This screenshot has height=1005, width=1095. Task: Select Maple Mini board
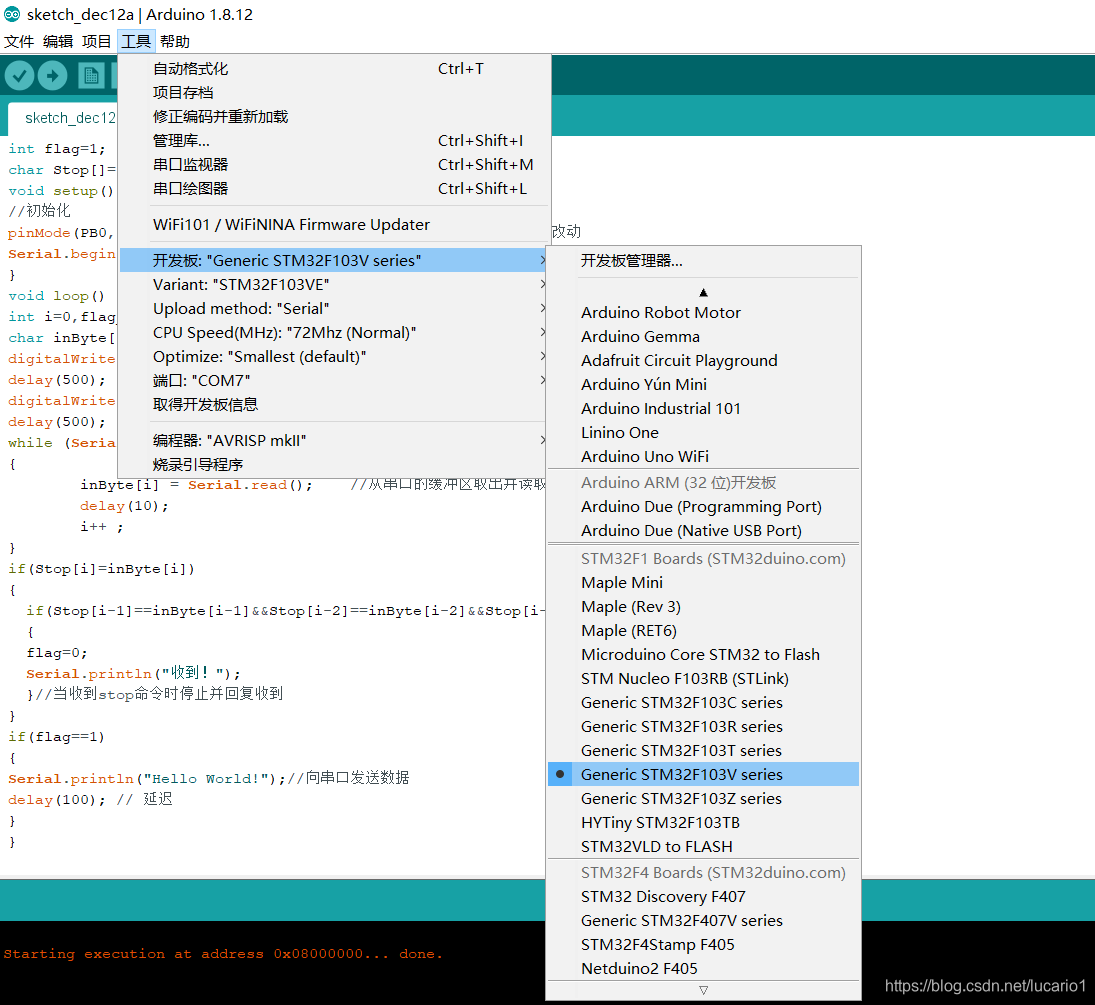[703, 582]
